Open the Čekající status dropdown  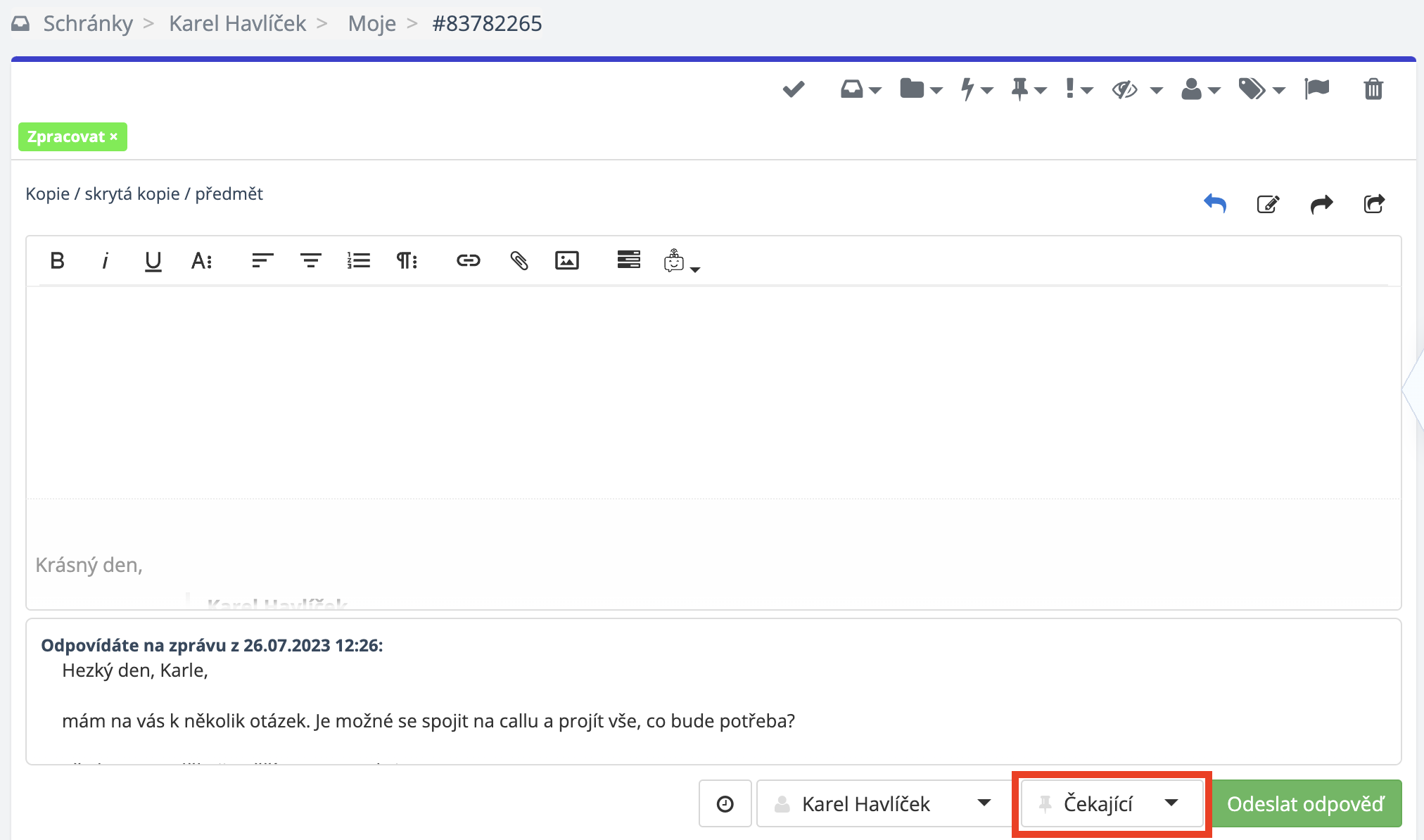click(x=1111, y=804)
